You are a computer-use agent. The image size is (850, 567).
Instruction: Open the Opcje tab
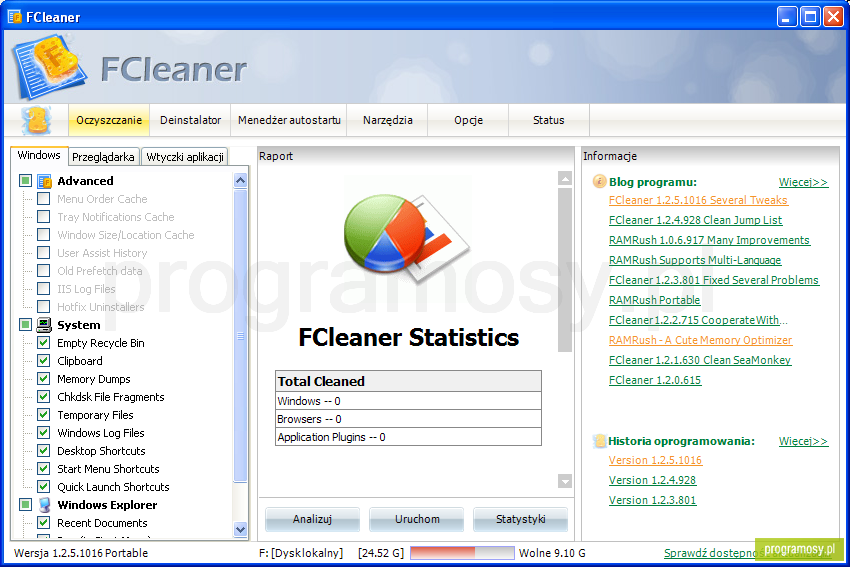(468, 120)
